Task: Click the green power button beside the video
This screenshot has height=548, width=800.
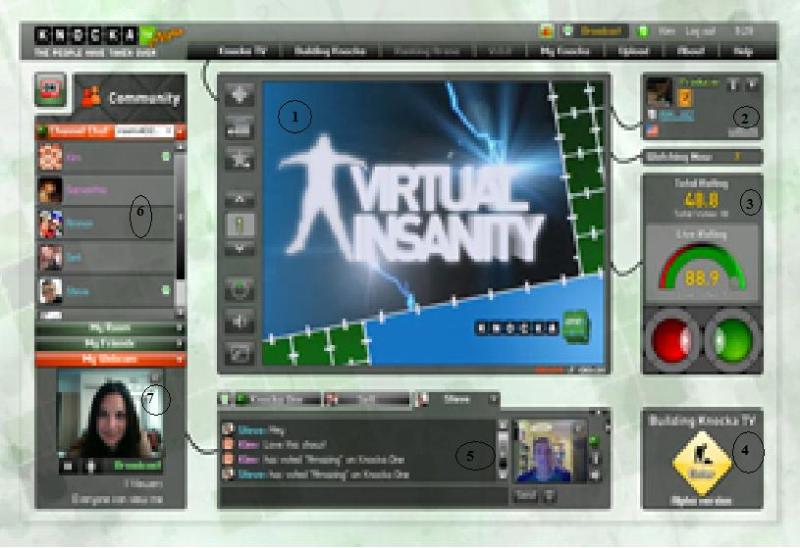Action: pyautogui.click(x=240, y=289)
